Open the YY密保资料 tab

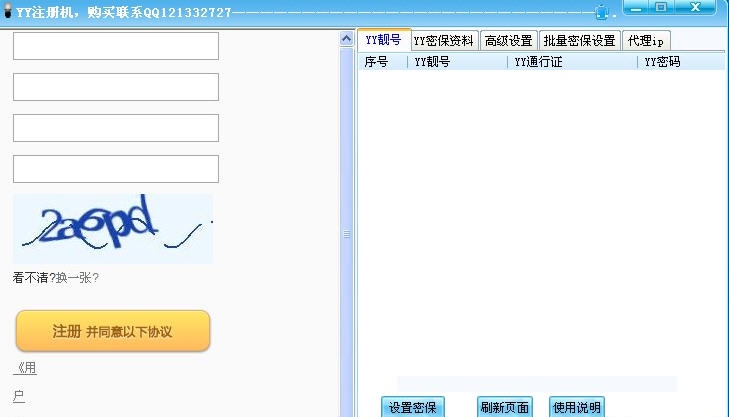[444, 41]
